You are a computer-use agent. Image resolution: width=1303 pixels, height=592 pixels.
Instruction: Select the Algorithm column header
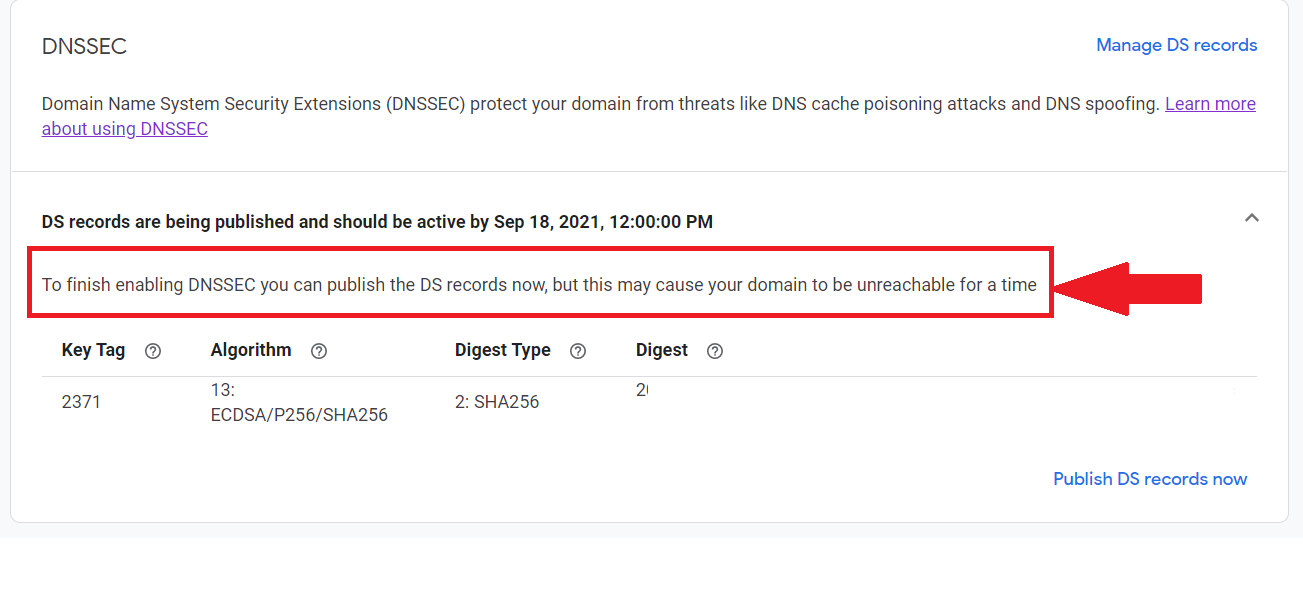coord(251,350)
